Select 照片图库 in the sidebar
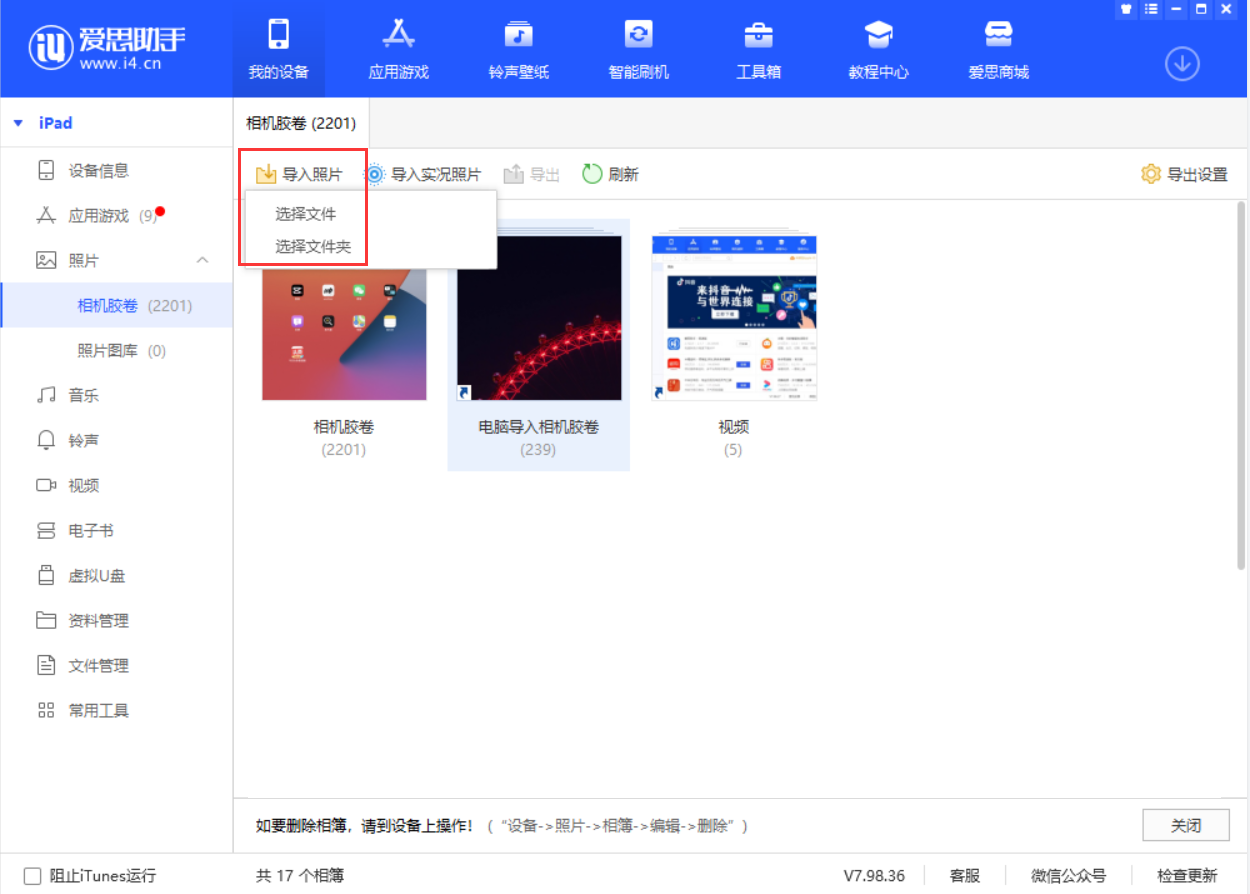This screenshot has width=1250, height=894. pyautogui.click(x=121, y=350)
